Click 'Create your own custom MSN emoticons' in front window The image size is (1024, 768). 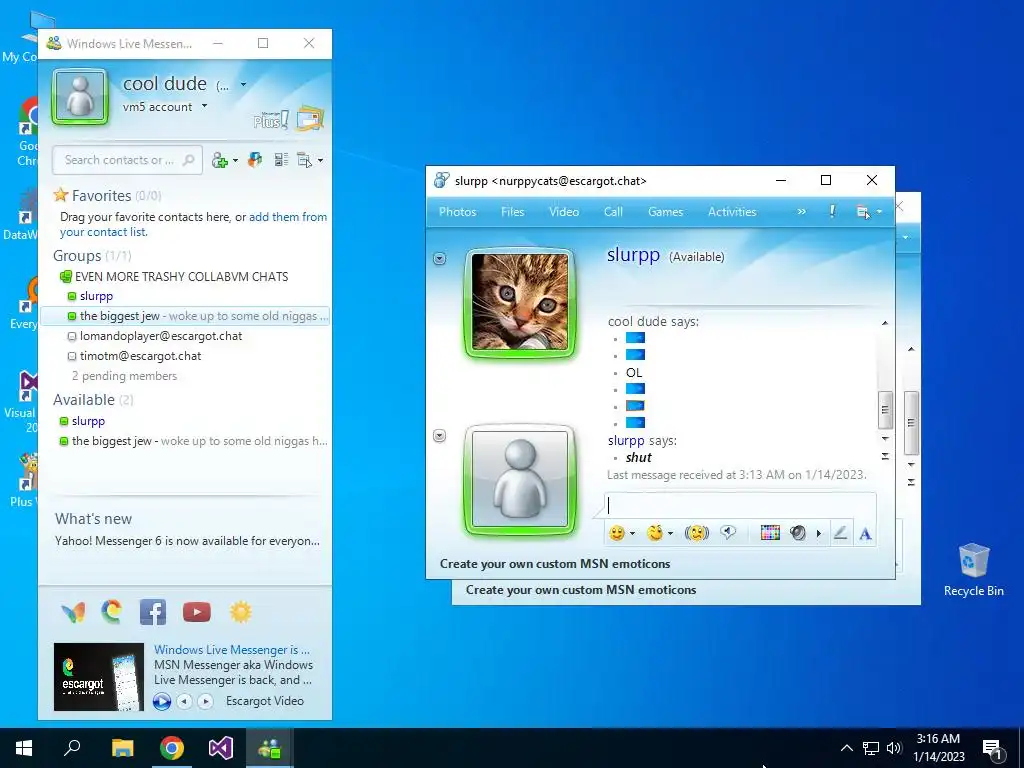(x=554, y=564)
